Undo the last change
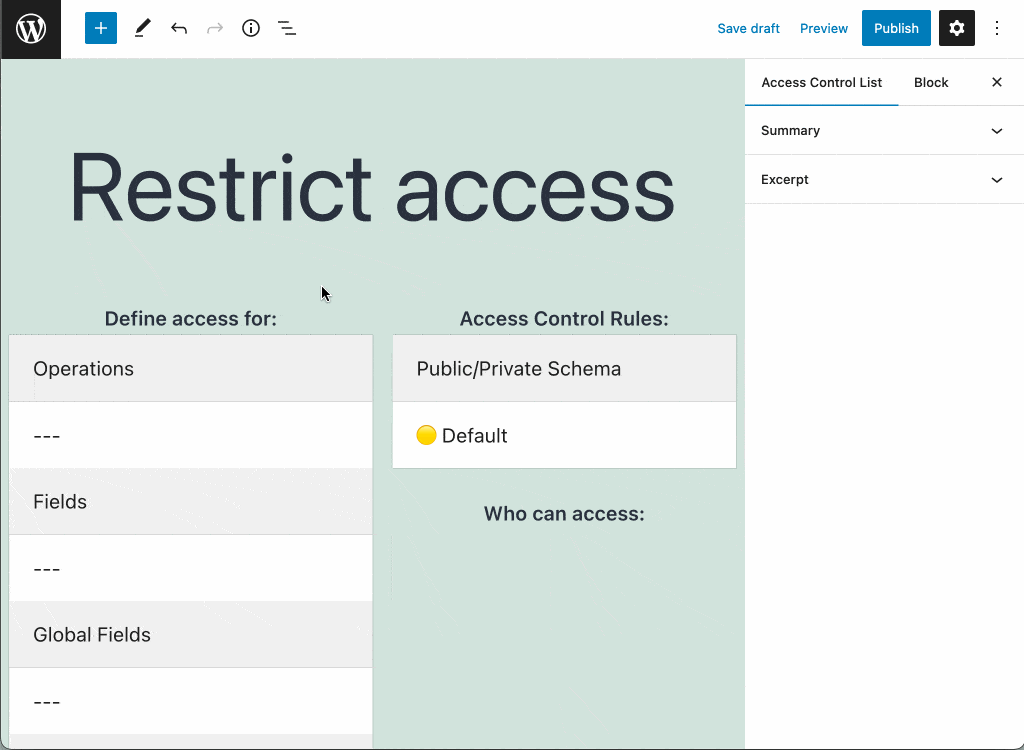The image size is (1024, 750). click(x=179, y=28)
